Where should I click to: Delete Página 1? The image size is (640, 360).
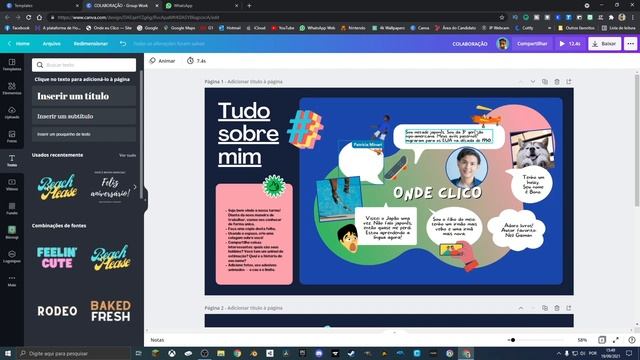pos(557,82)
